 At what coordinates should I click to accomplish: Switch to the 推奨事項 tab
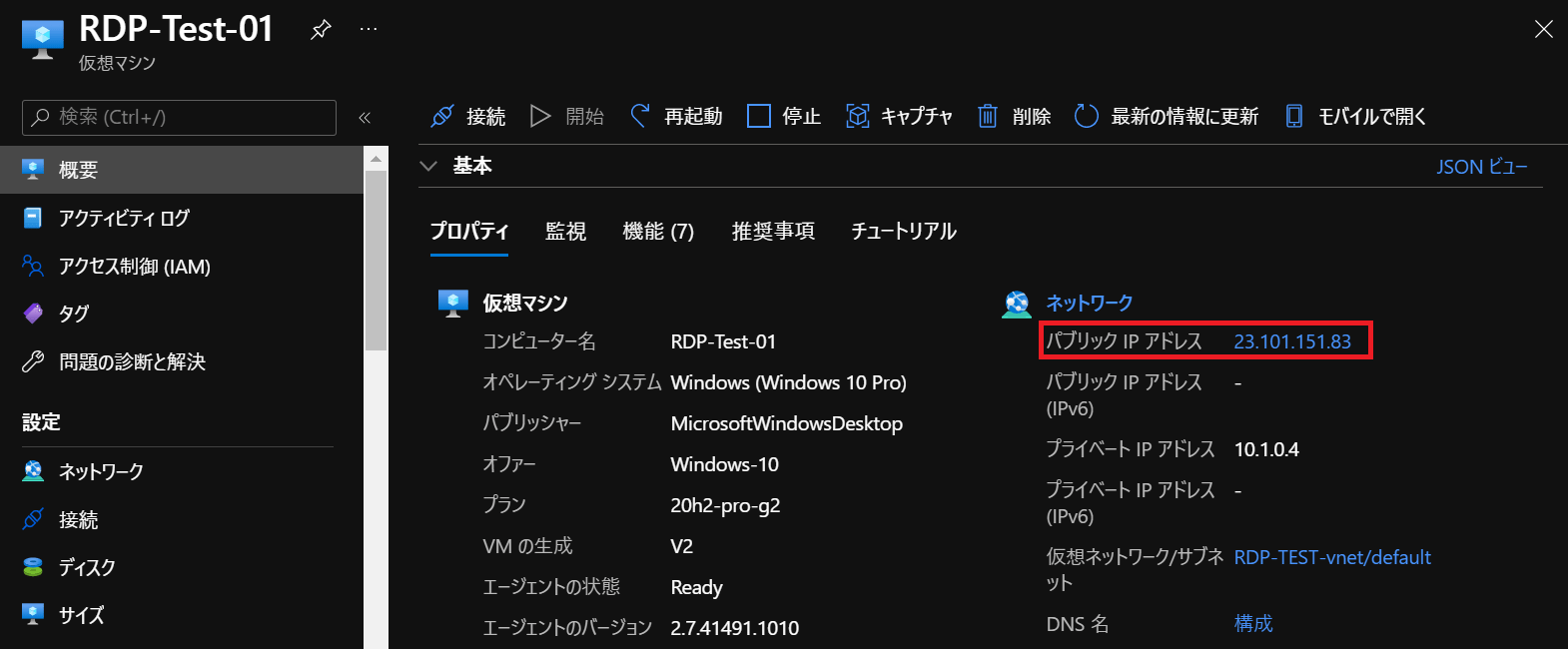click(773, 232)
